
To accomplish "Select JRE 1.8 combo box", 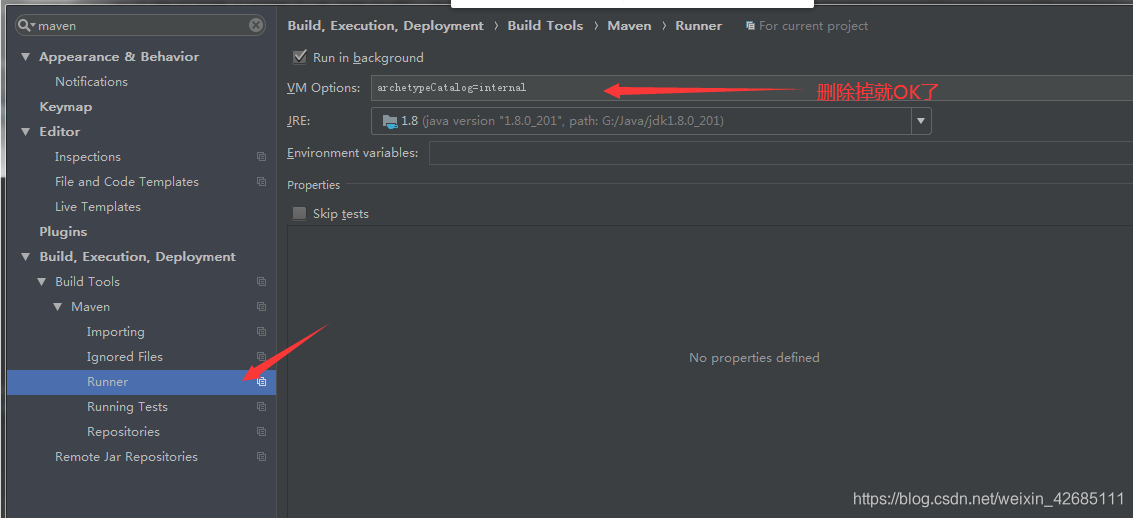I will [x=651, y=121].
